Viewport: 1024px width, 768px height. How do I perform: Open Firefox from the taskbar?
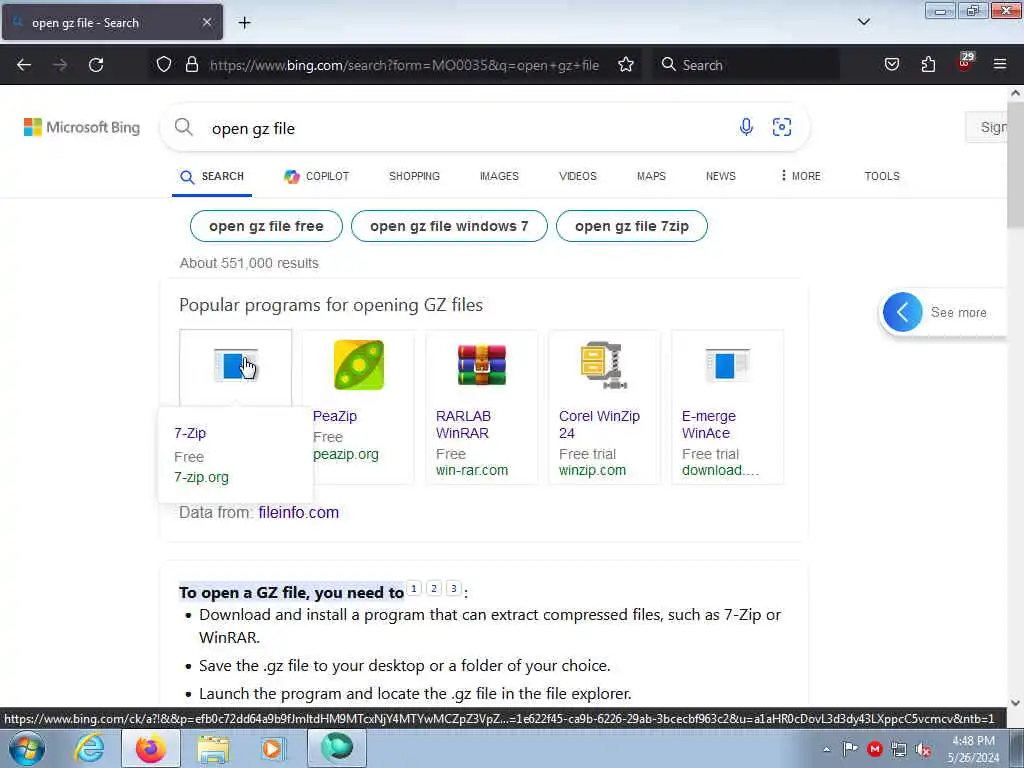[x=151, y=748]
